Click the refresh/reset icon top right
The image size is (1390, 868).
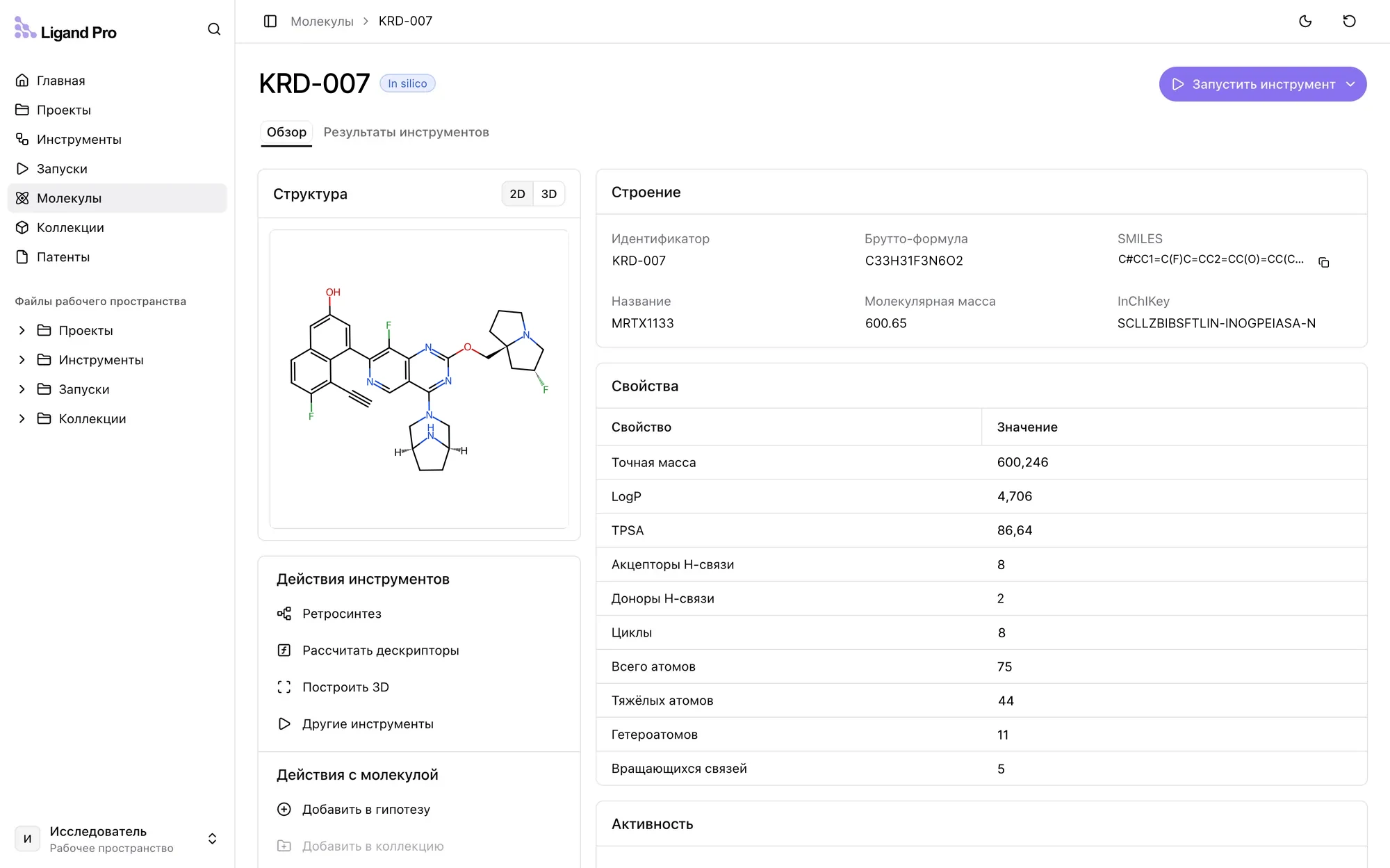click(1349, 22)
